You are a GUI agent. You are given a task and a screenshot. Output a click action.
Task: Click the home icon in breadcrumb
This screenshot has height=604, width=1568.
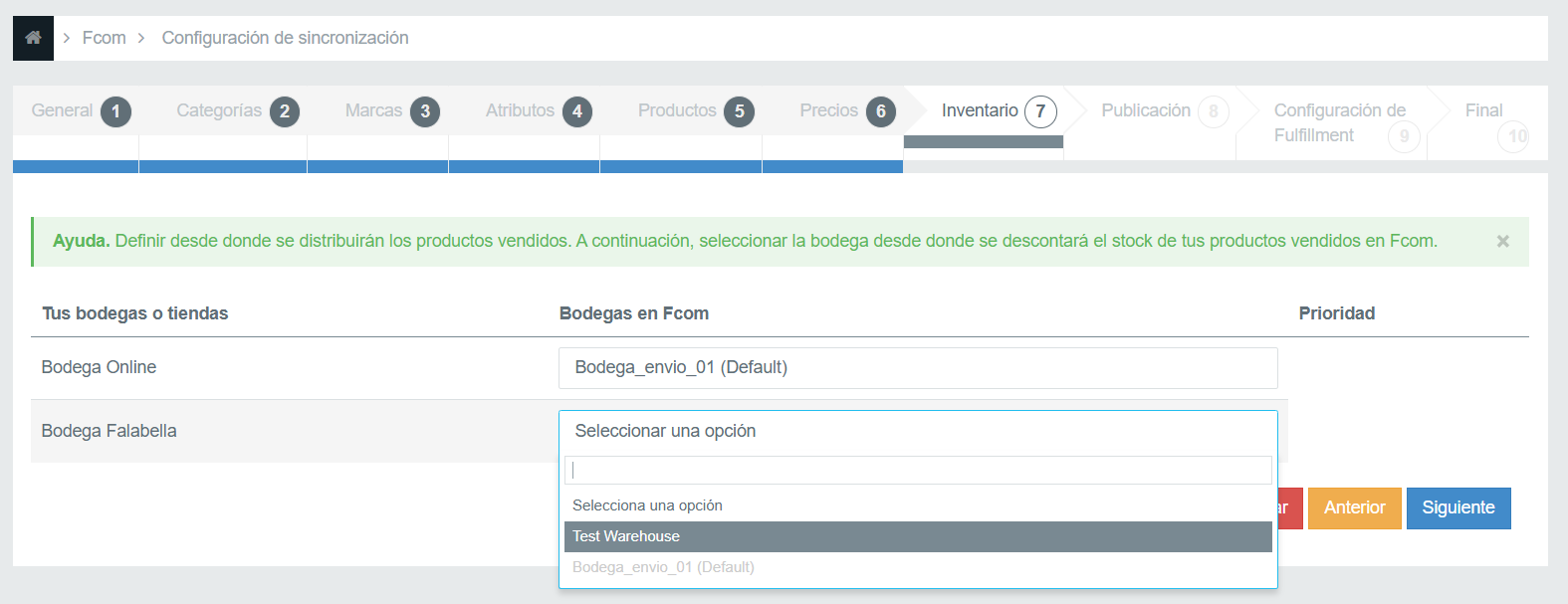[33, 38]
